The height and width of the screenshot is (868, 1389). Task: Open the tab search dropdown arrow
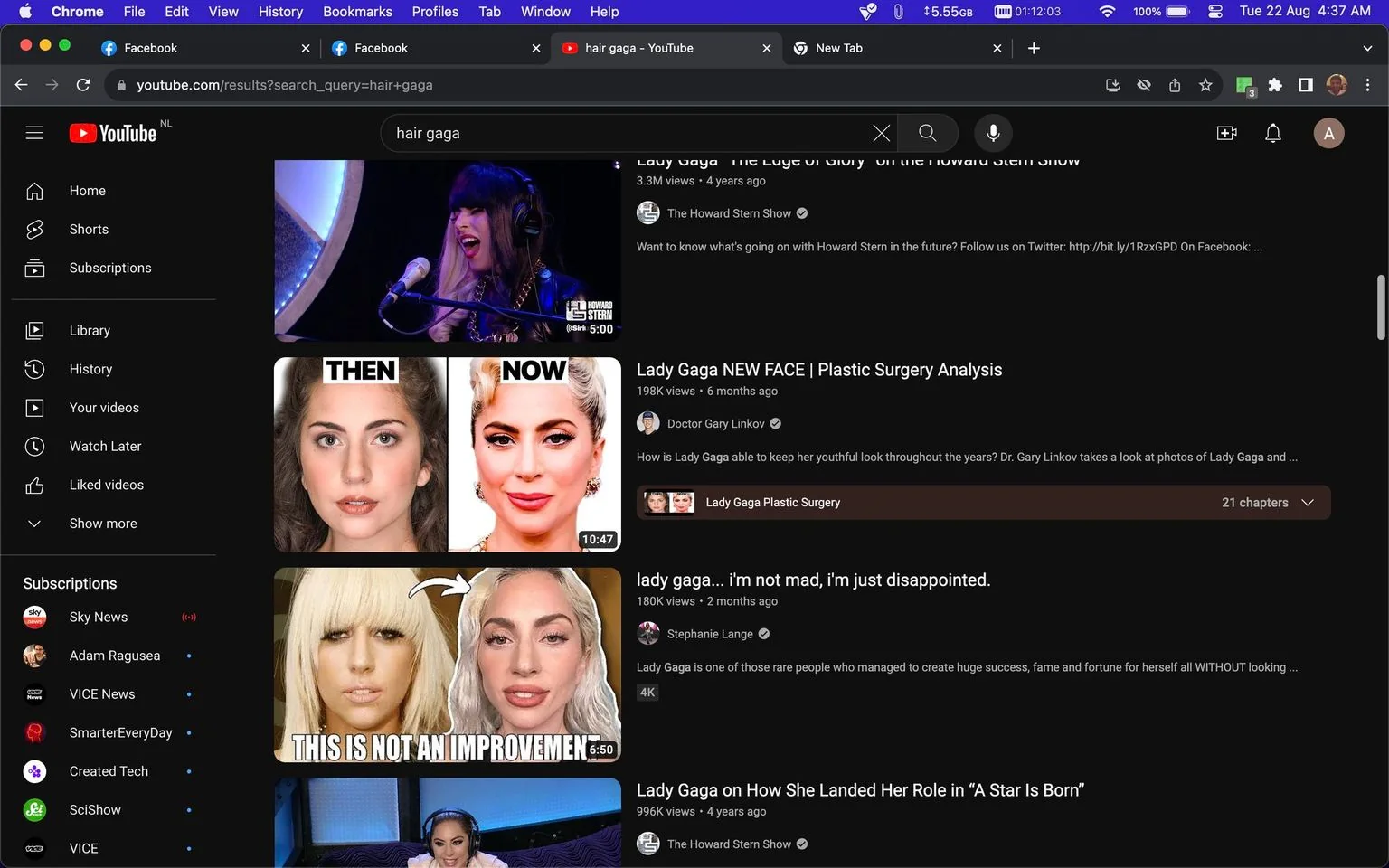[1367, 48]
